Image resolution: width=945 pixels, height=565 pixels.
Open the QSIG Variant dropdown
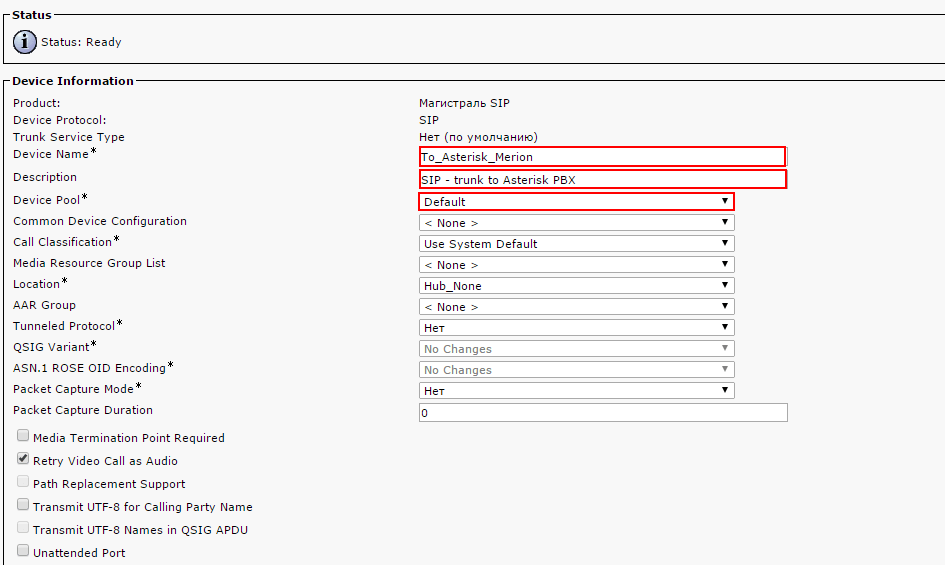[x=576, y=349]
